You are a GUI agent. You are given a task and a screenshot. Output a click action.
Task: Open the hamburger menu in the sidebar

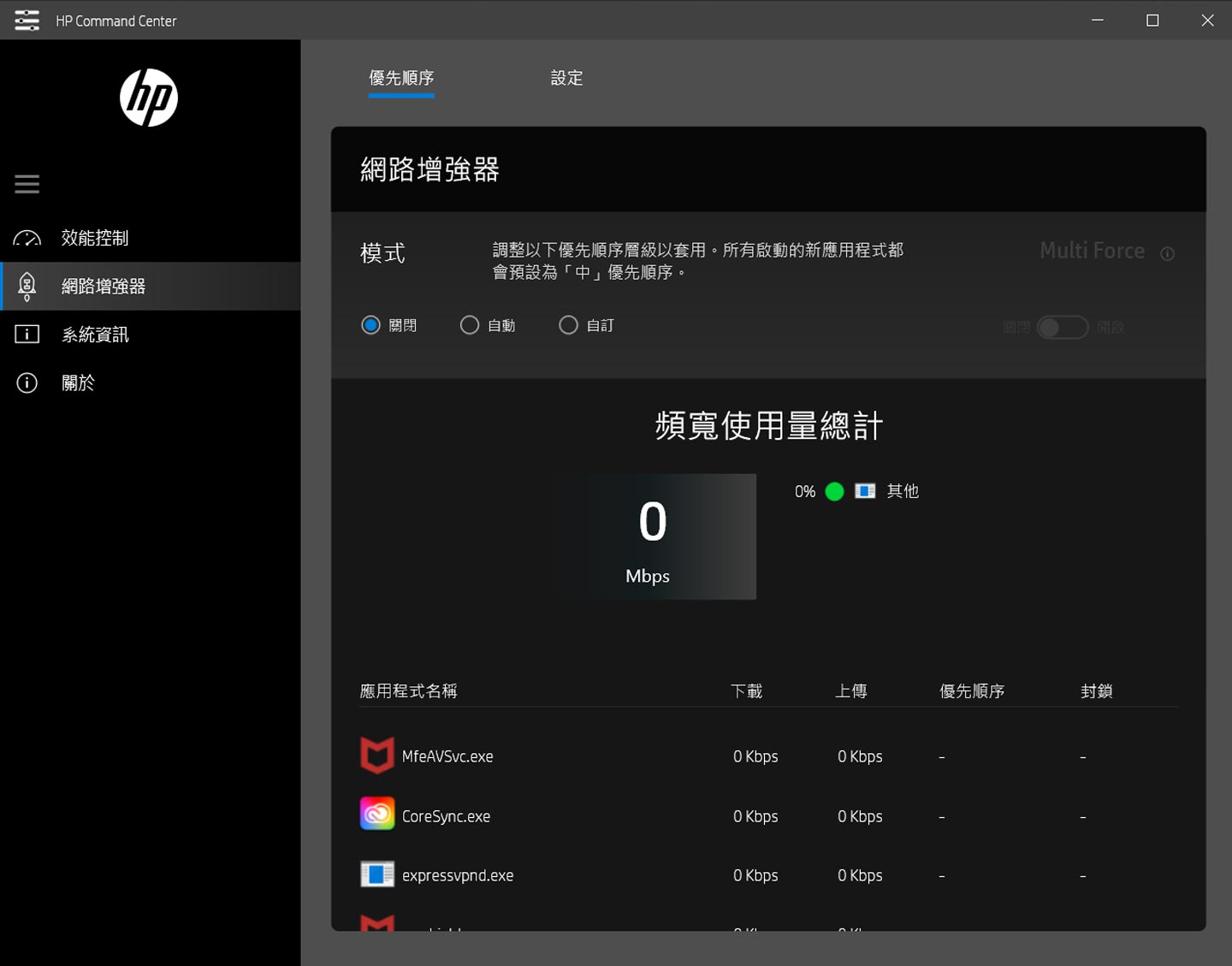point(27,183)
